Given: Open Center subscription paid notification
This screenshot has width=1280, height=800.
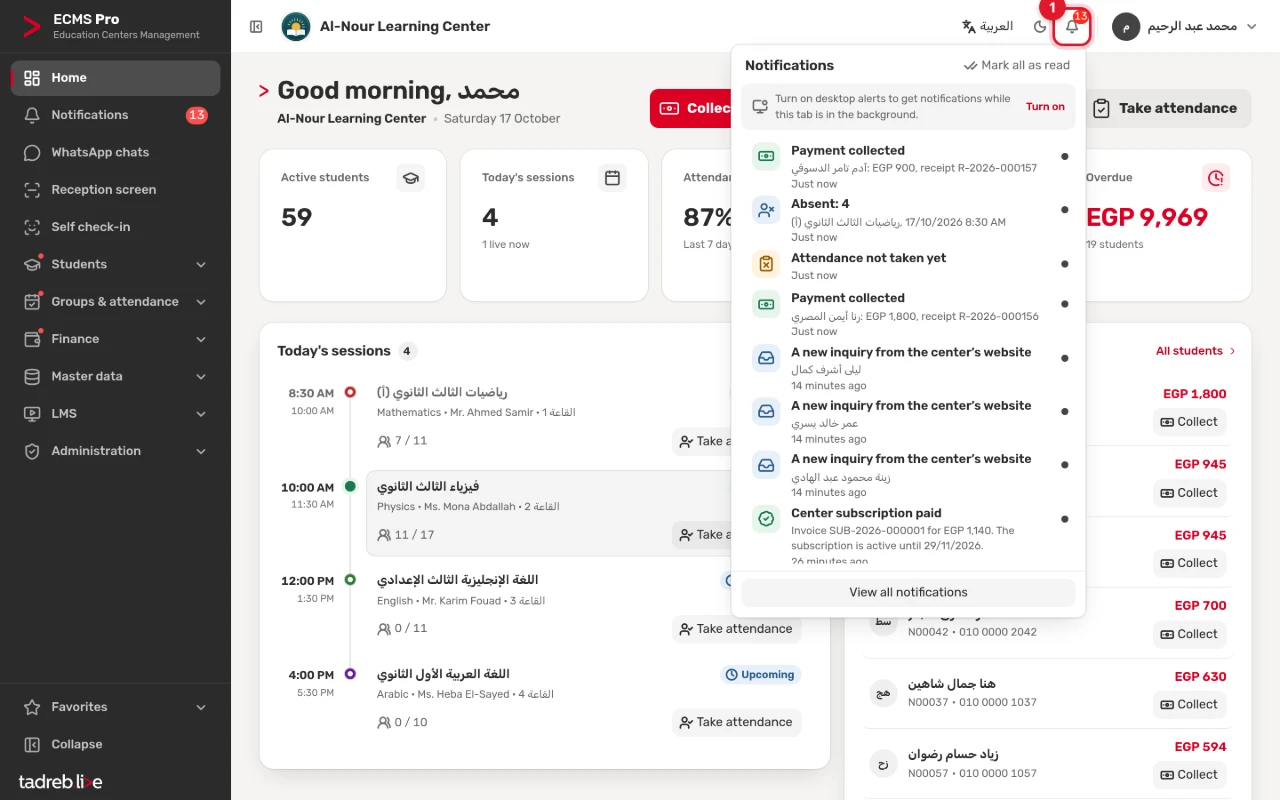Looking at the screenshot, I should [x=908, y=536].
